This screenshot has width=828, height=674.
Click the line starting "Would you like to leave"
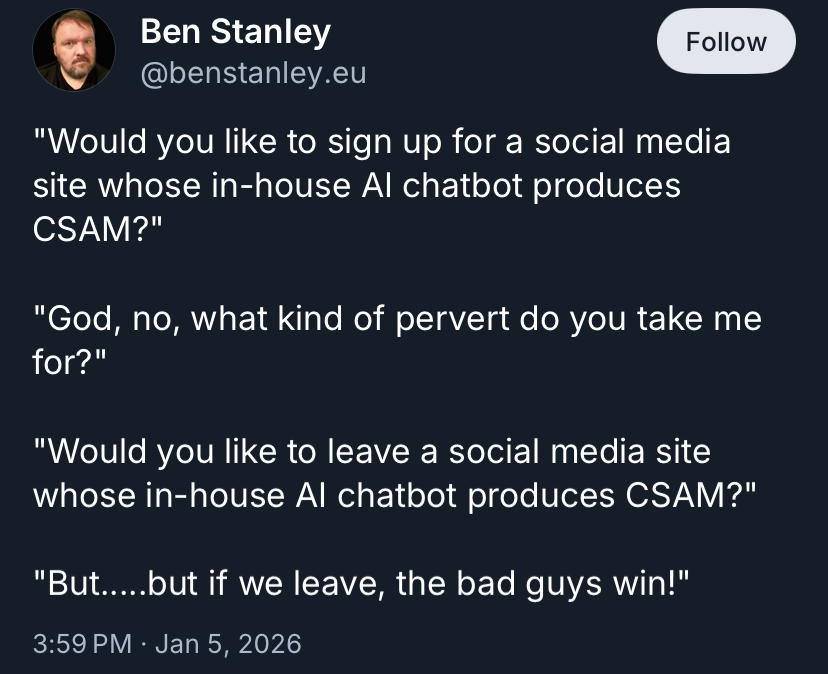tap(372, 451)
